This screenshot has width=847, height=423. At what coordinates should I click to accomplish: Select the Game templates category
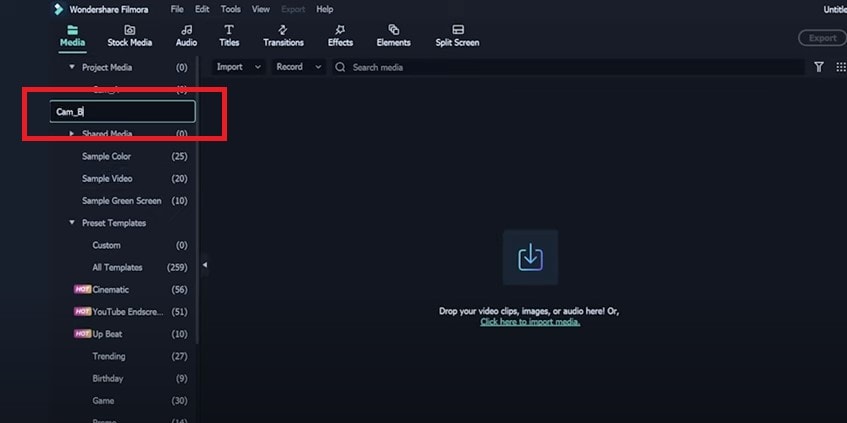tap(103, 401)
